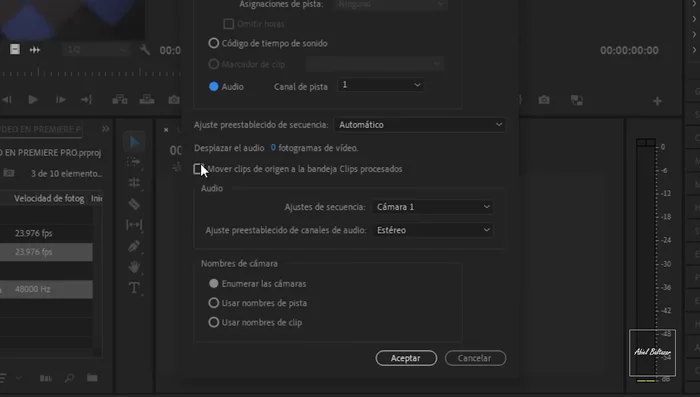This screenshot has width=700, height=397.
Task: Select the non-highlighted 23.976 fps row
Action: [x=46, y=233]
